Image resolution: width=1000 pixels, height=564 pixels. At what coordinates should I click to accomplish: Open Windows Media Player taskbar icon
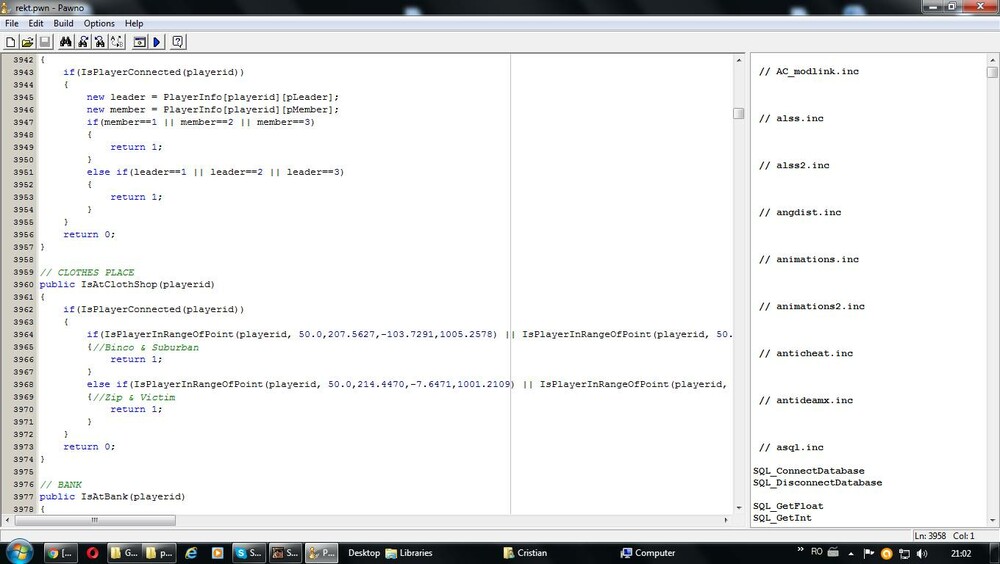pos(217,553)
